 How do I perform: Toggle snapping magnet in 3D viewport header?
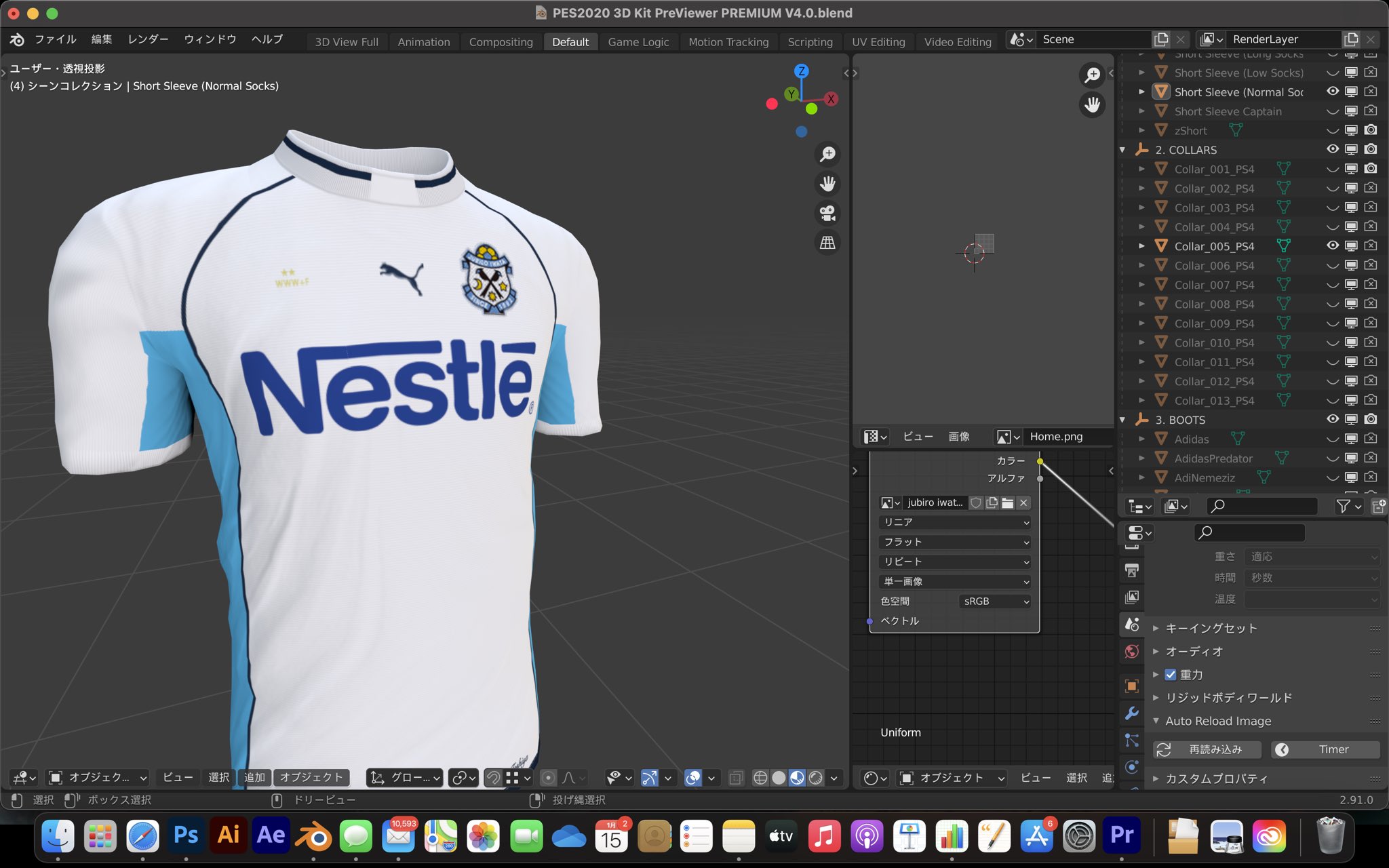tap(494, 778)
